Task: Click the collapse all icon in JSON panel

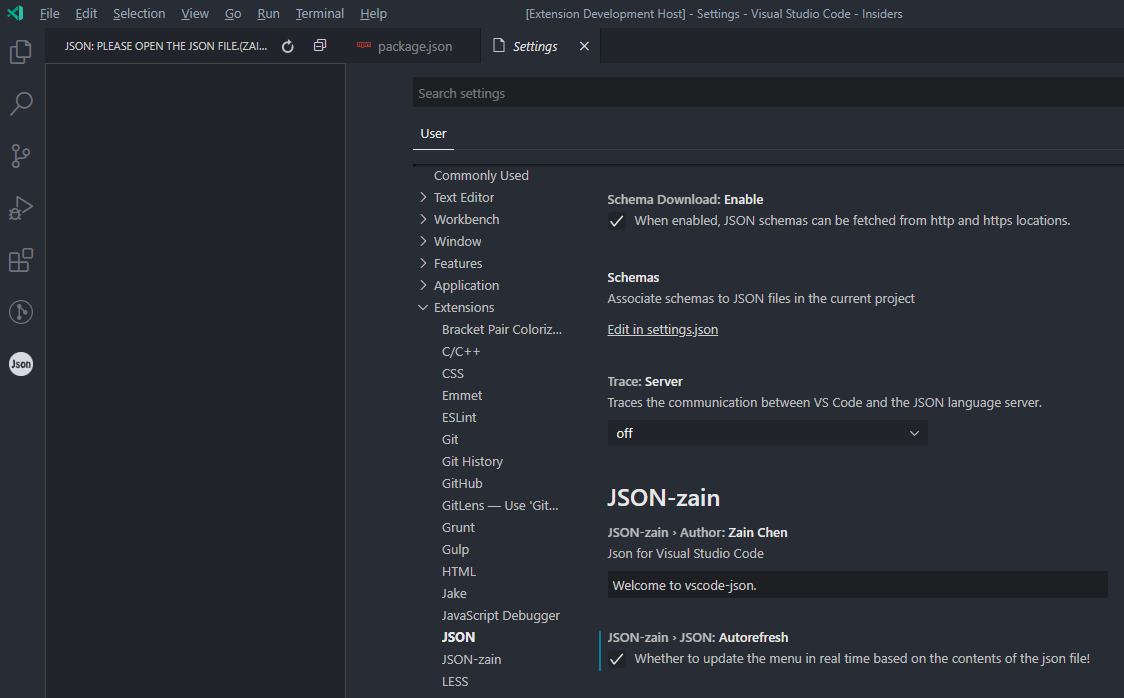Action: [320, 46]
